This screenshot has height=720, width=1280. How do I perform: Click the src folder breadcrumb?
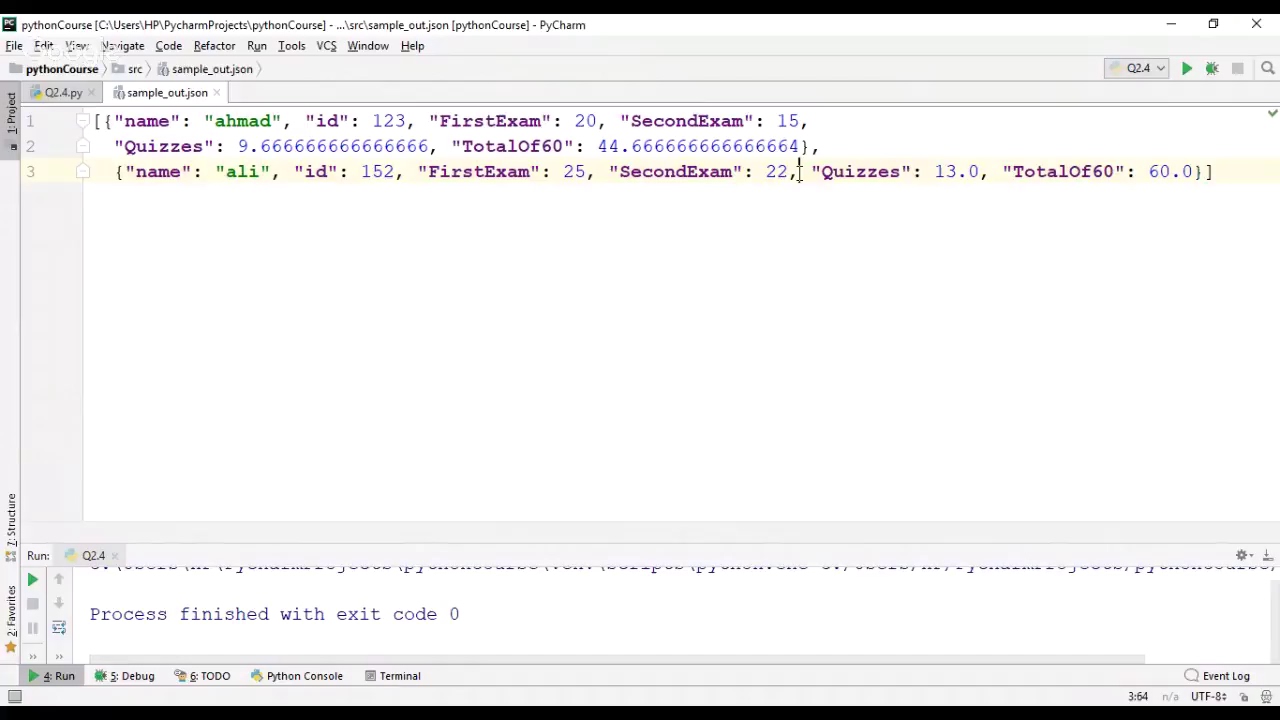[x=127, y=69]
